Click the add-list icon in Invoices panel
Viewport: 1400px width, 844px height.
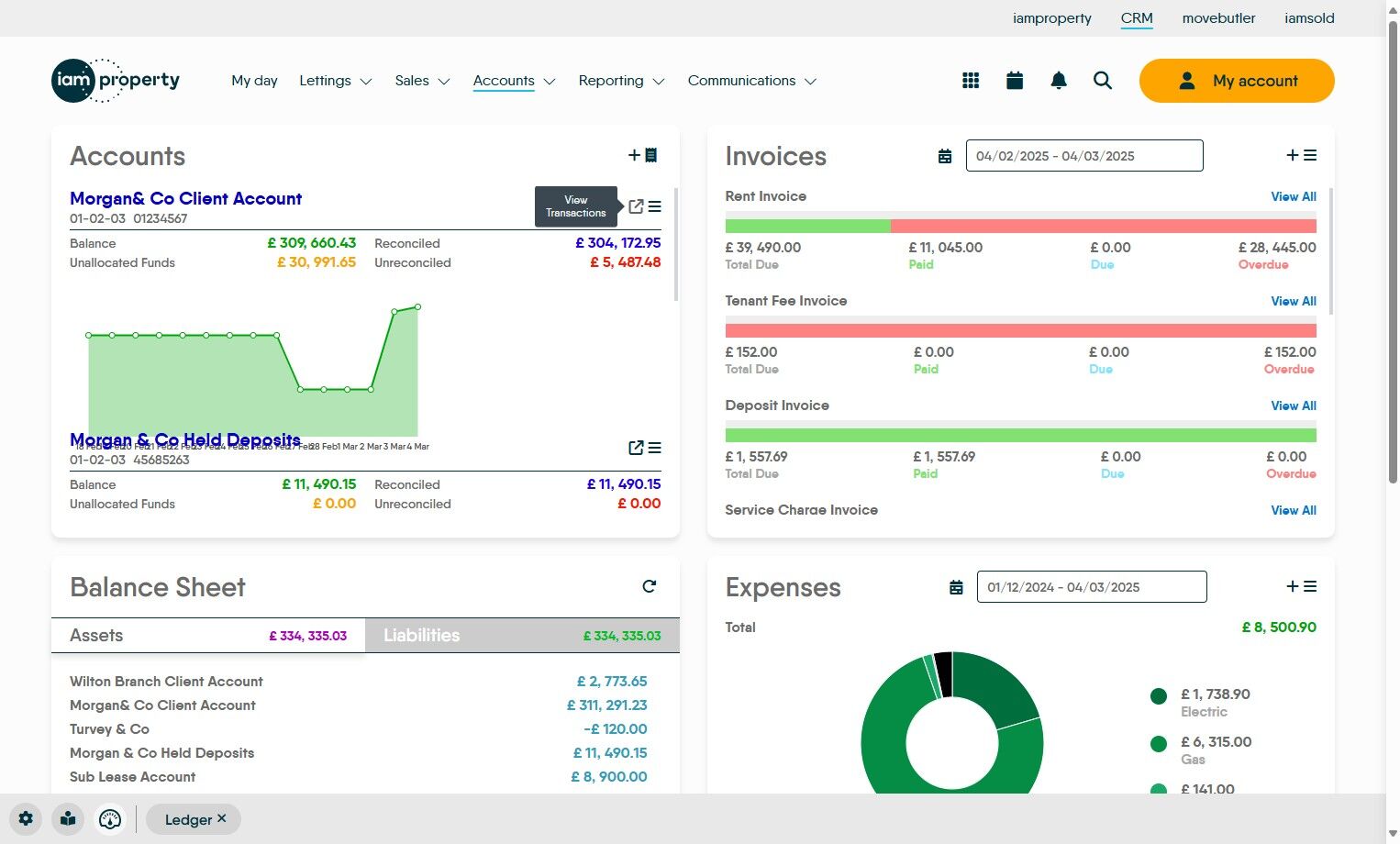pyautogui.click(x=1301, y=156)
